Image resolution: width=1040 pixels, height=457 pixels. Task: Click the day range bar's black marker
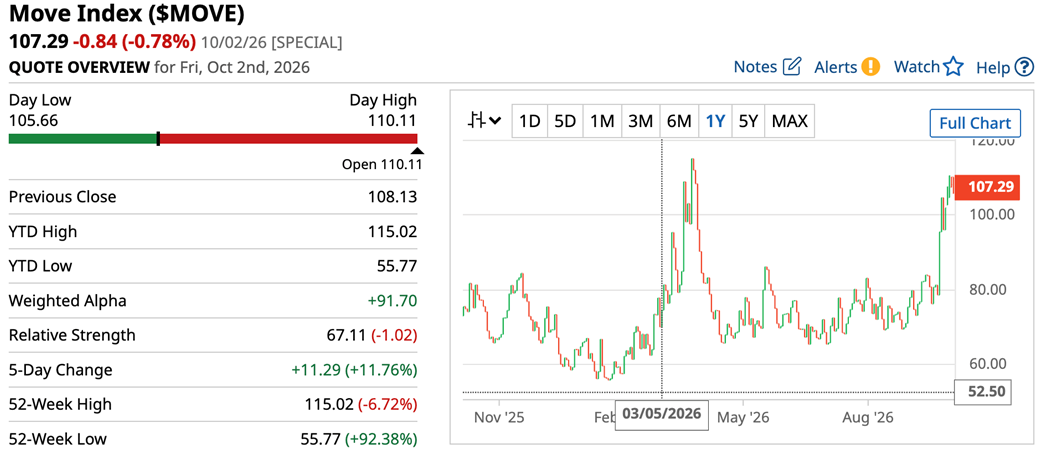pyautogui.click(x=158, y=138)
